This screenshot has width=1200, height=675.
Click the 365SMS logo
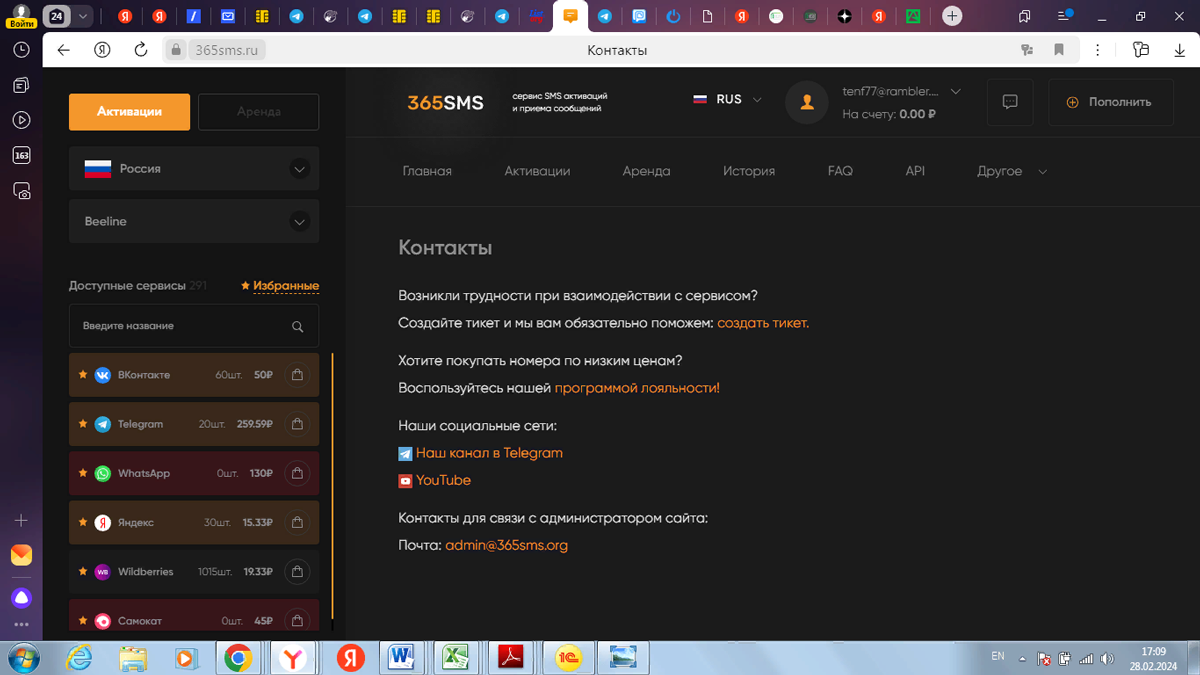445,102
